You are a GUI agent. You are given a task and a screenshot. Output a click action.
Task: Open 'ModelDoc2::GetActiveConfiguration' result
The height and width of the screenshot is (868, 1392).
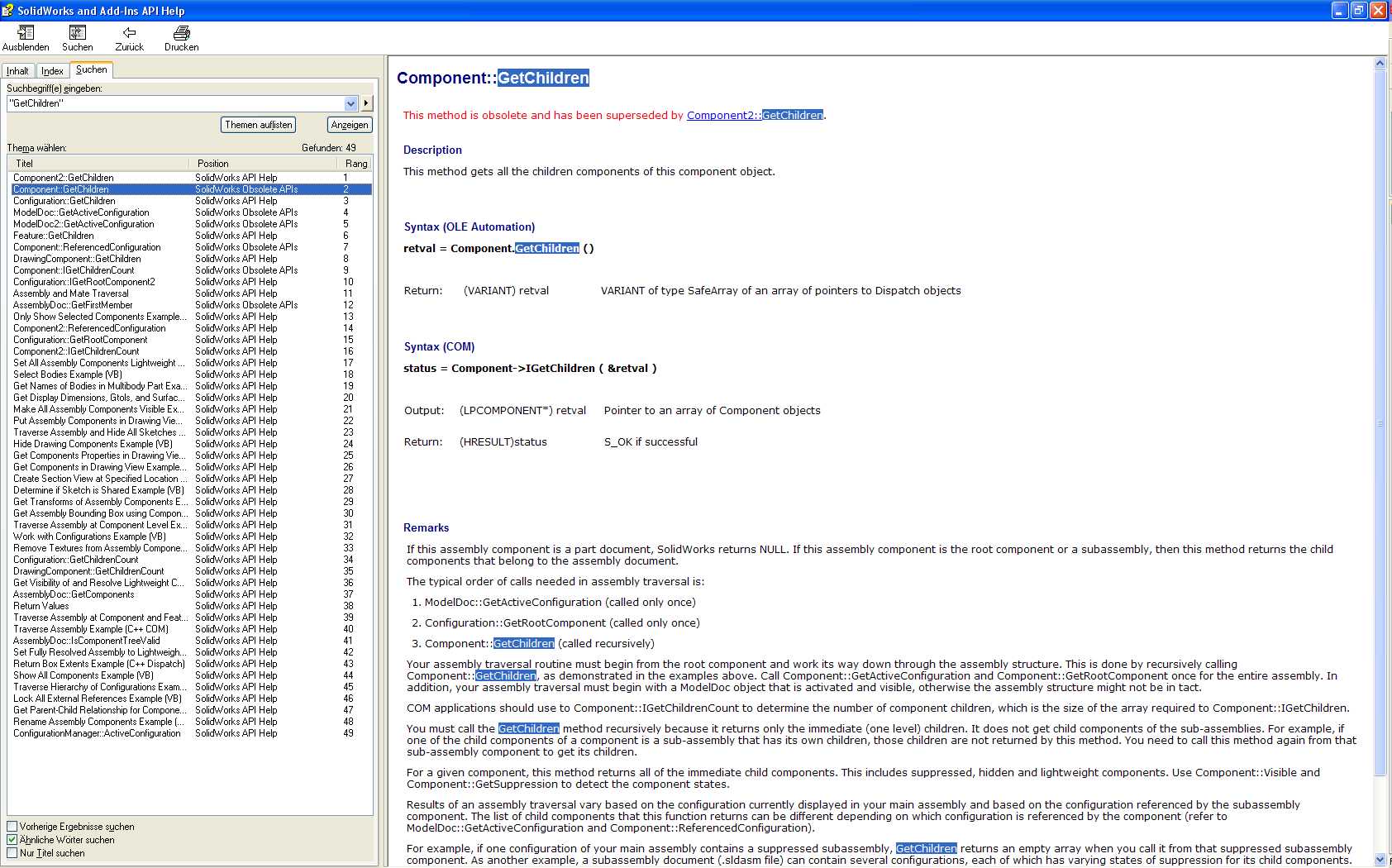(x=191, y=224)
